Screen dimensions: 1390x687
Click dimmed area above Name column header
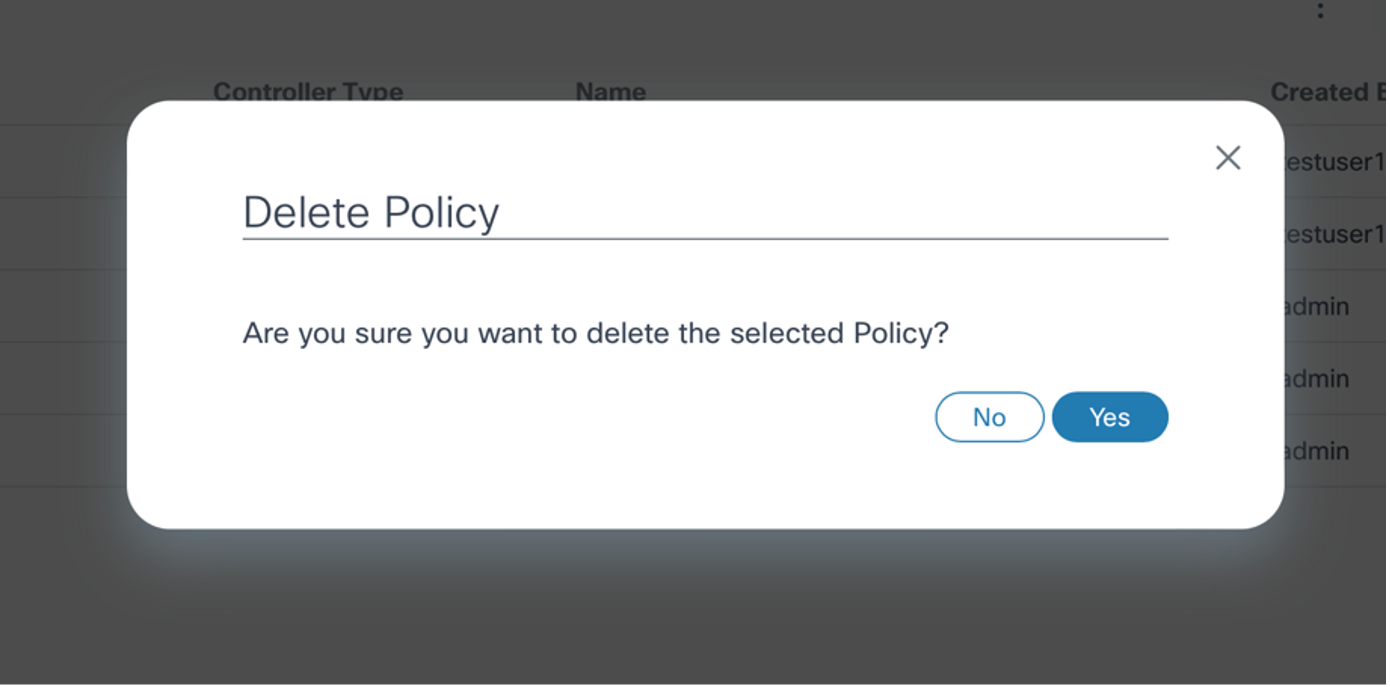click(610, 40)
